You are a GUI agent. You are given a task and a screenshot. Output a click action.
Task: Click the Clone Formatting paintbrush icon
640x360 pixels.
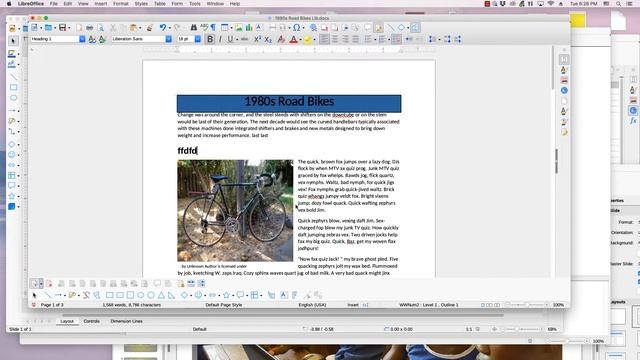[x=150, y=27]
